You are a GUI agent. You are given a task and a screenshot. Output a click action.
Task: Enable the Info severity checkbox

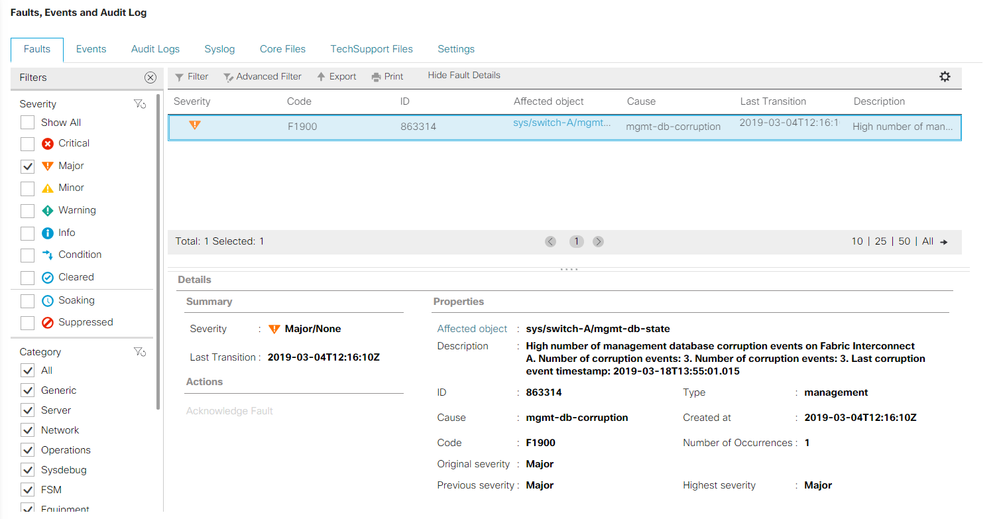pos(27,233)
